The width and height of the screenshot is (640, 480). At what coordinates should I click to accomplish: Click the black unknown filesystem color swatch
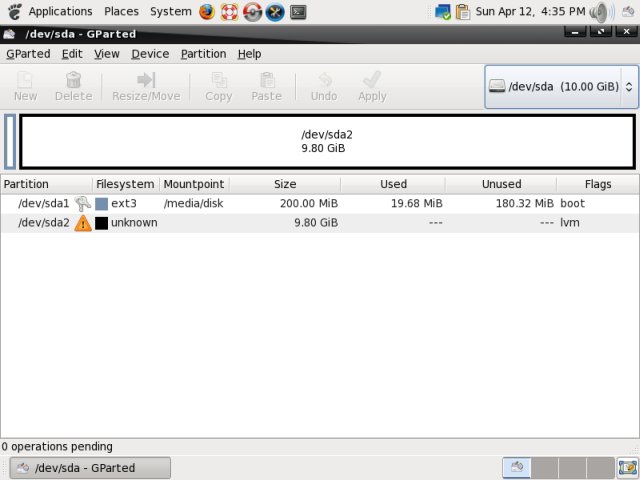101,223
